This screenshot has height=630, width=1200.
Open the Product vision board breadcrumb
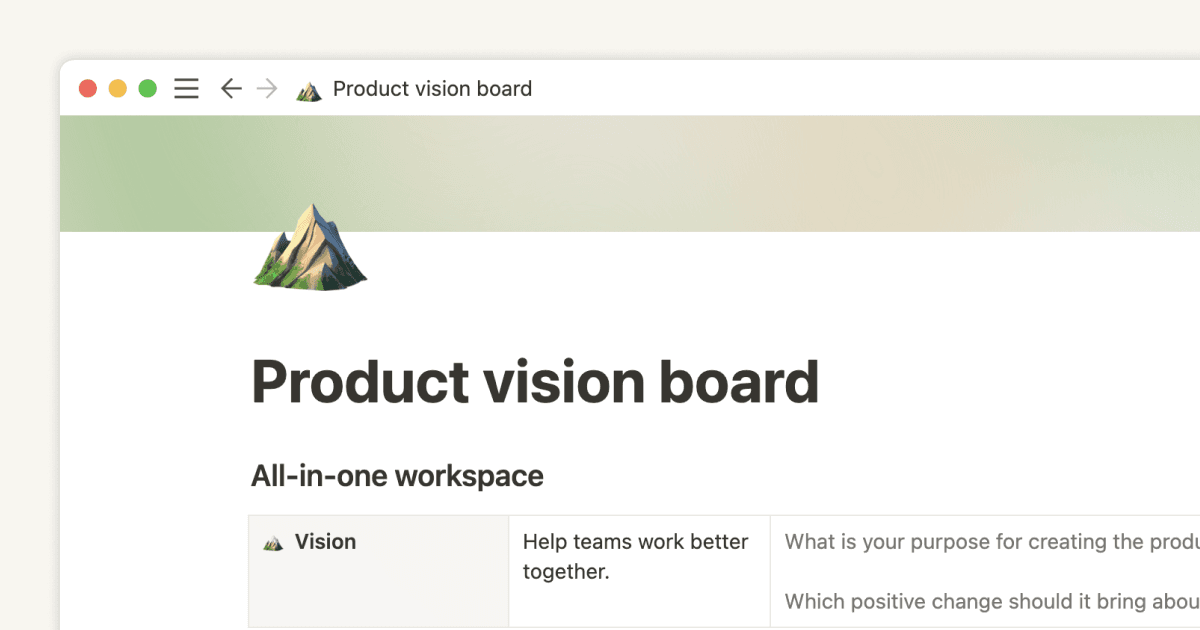point(432,88)
